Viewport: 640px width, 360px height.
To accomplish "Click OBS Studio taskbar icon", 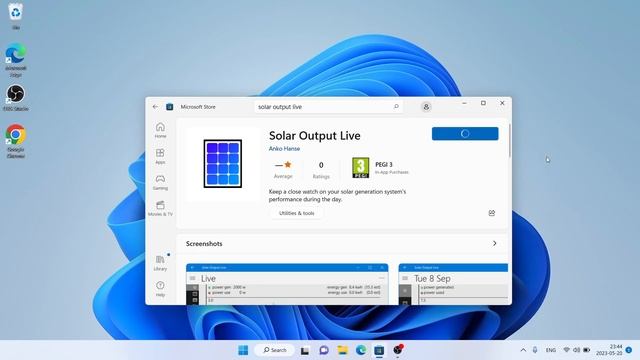I will coord(398,350).
